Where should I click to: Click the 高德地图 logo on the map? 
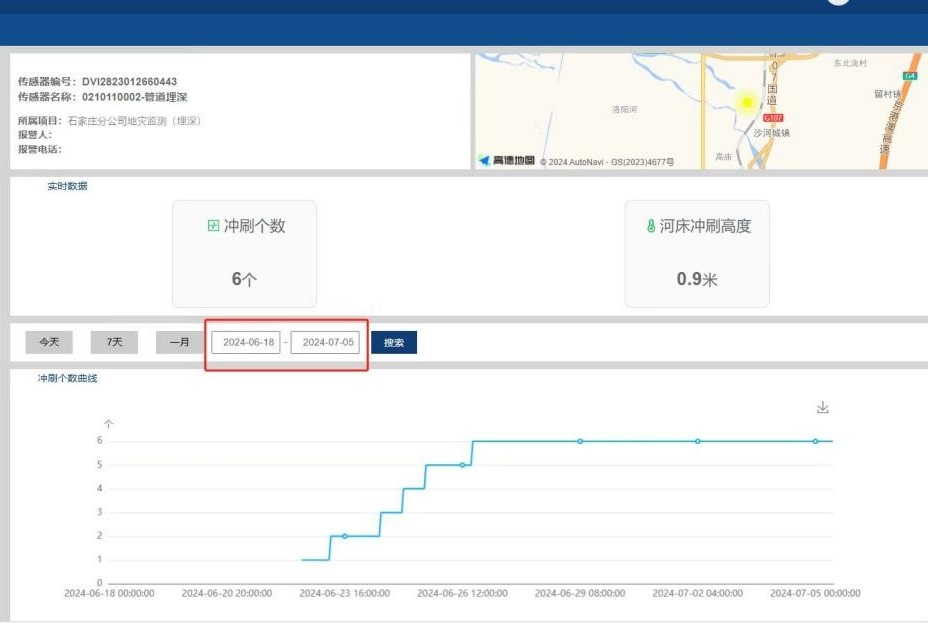(x=506, y=160)
